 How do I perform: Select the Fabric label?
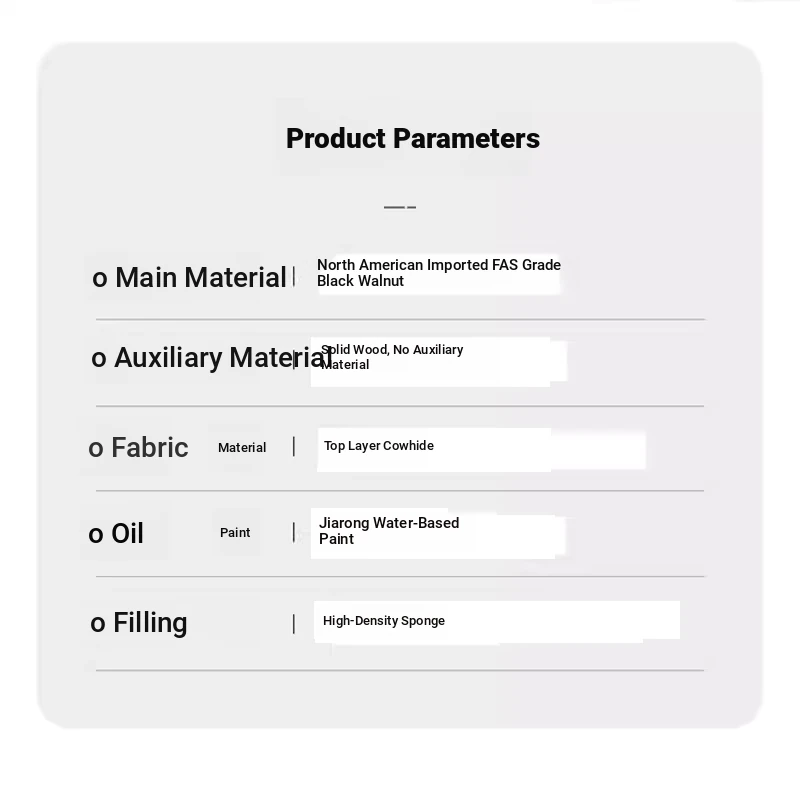point(150,447)
